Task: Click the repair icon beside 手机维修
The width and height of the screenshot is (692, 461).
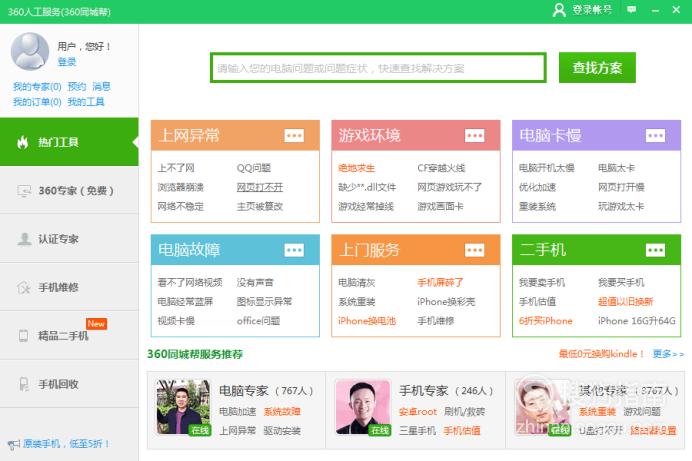Action: pyautogui.click(x=23, y=288)
